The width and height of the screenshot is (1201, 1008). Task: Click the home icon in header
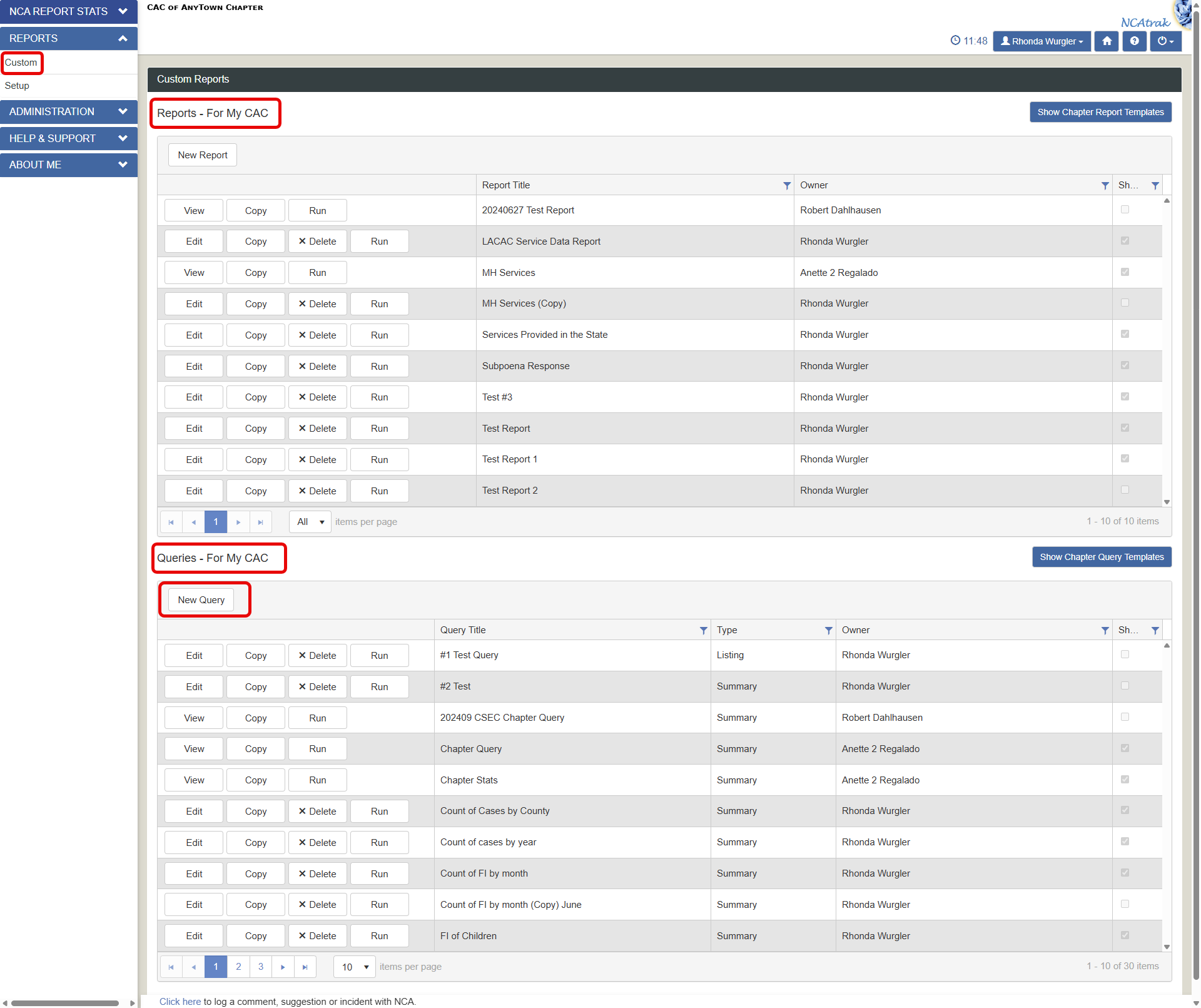[x=1107, y=41]
